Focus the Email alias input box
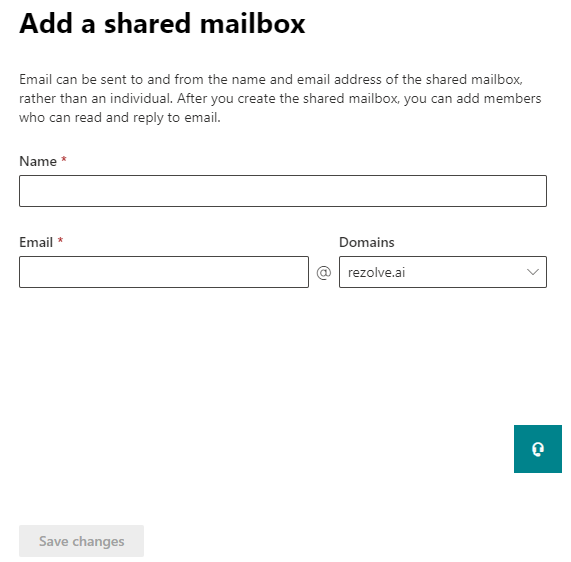 tap(164, 272)
